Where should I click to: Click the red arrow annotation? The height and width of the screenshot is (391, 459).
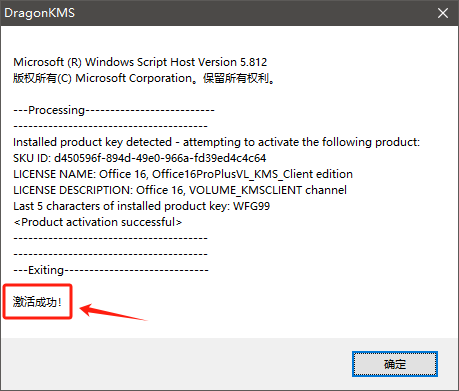(113, 311)
